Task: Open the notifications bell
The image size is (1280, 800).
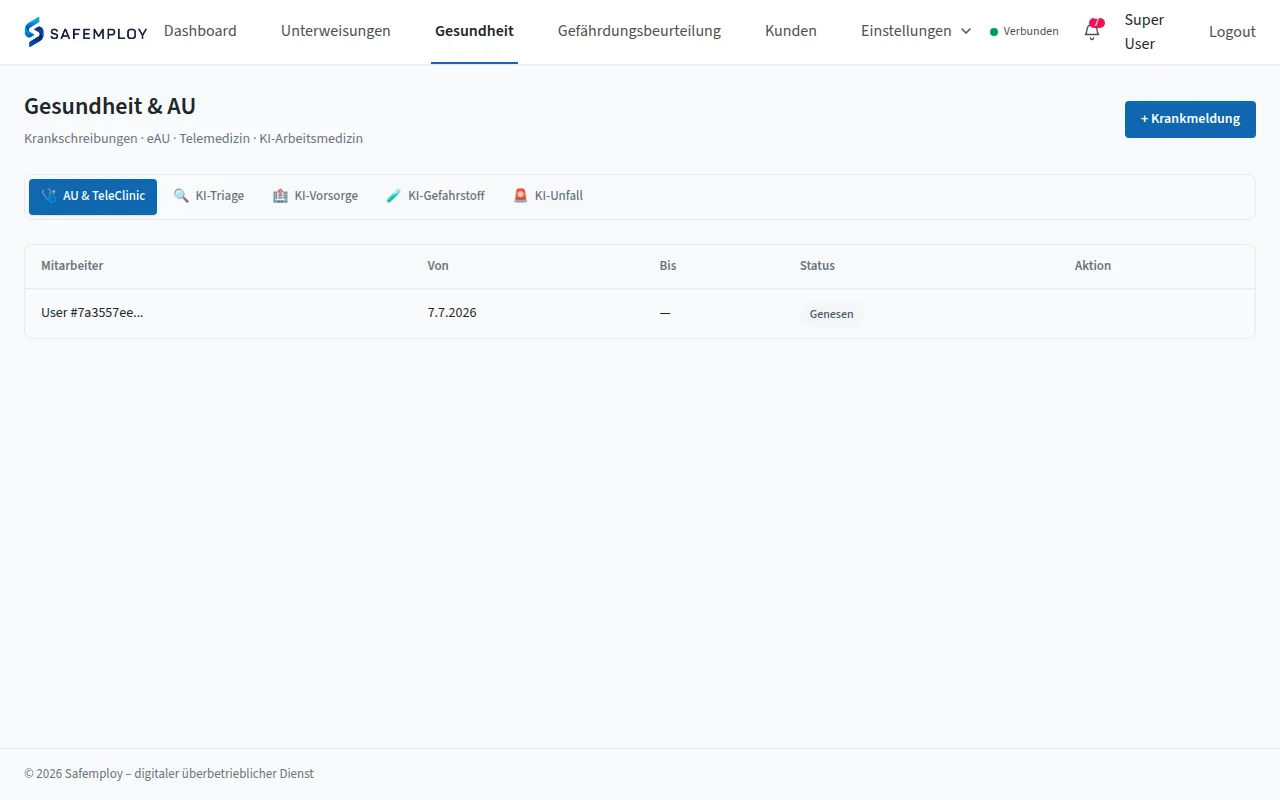Action: point(1092,31)
